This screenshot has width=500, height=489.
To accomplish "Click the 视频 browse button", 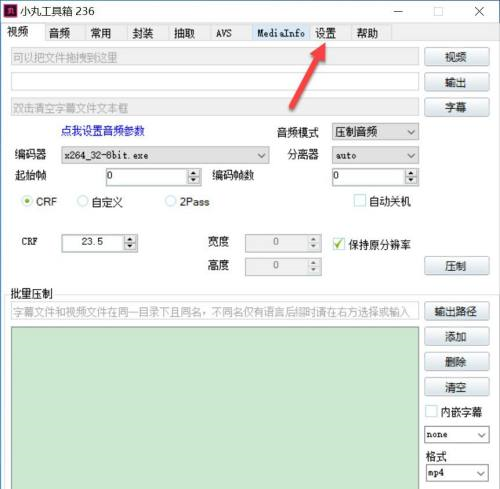I will (x=457, y=57).
